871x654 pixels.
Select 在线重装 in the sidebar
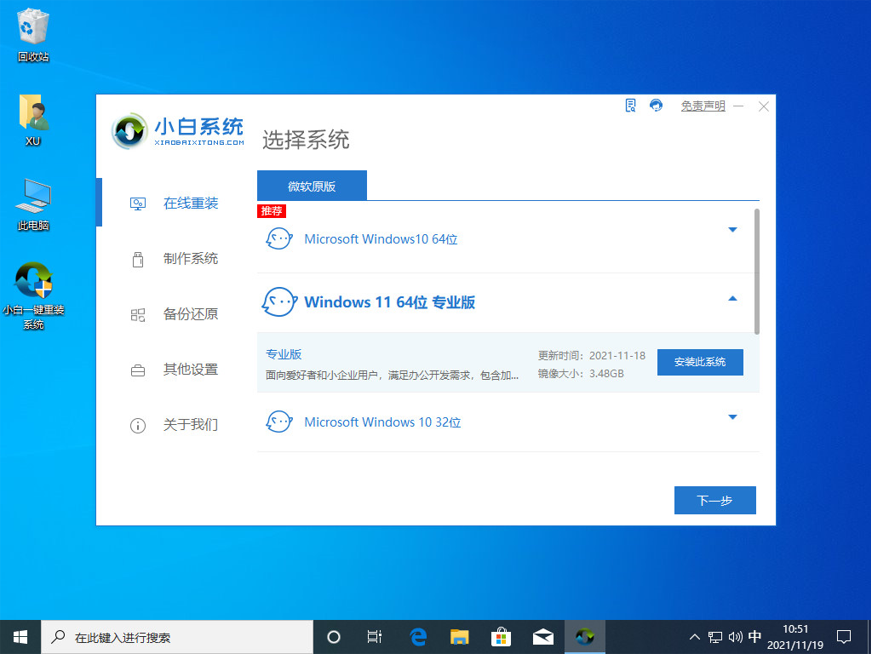point(190,203)
